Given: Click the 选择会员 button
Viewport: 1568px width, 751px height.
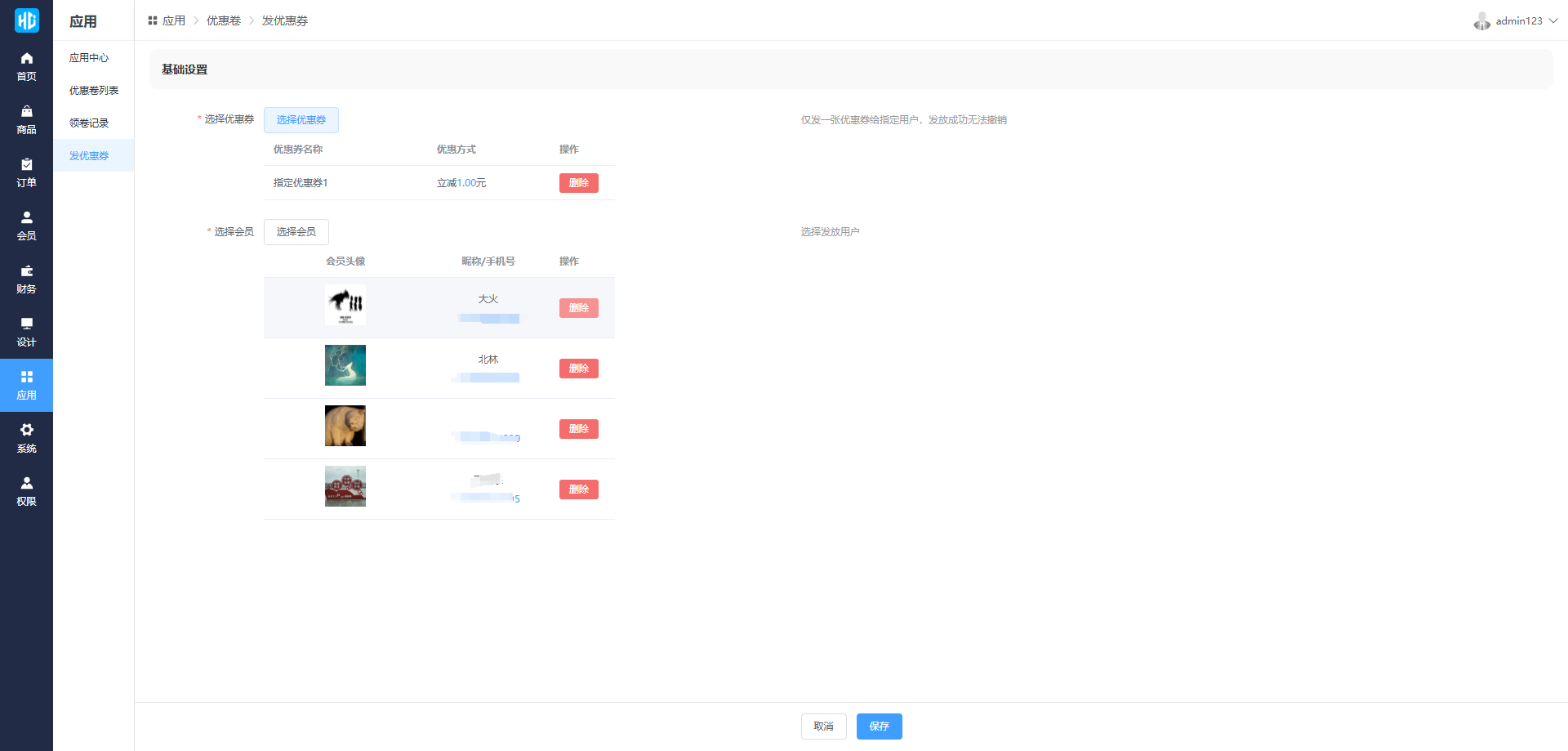Looking at the screenshot, I should (x=296, y=232).
